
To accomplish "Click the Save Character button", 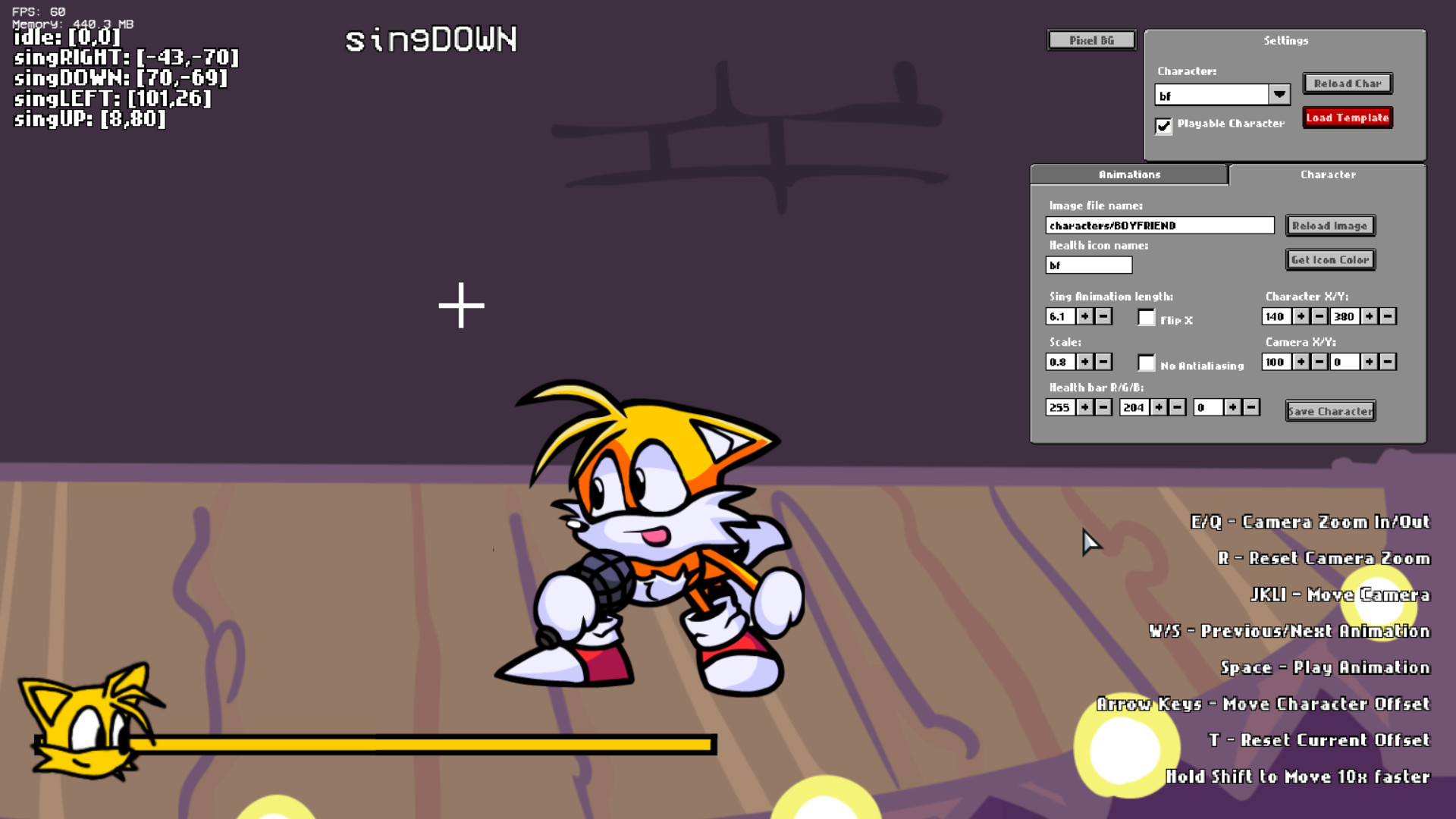I will (x=1330, y=411).
